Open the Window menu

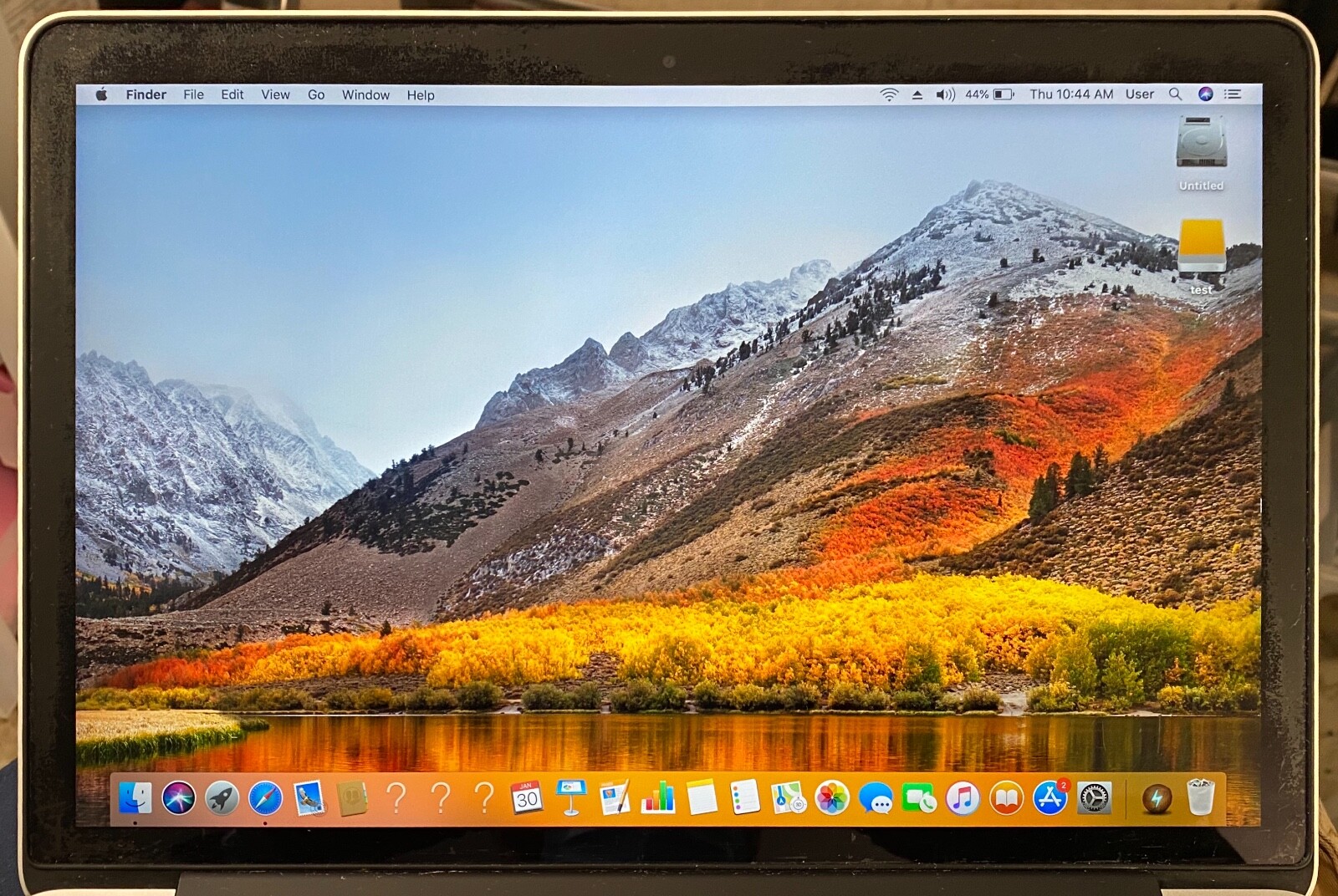(x=365, y=94)
